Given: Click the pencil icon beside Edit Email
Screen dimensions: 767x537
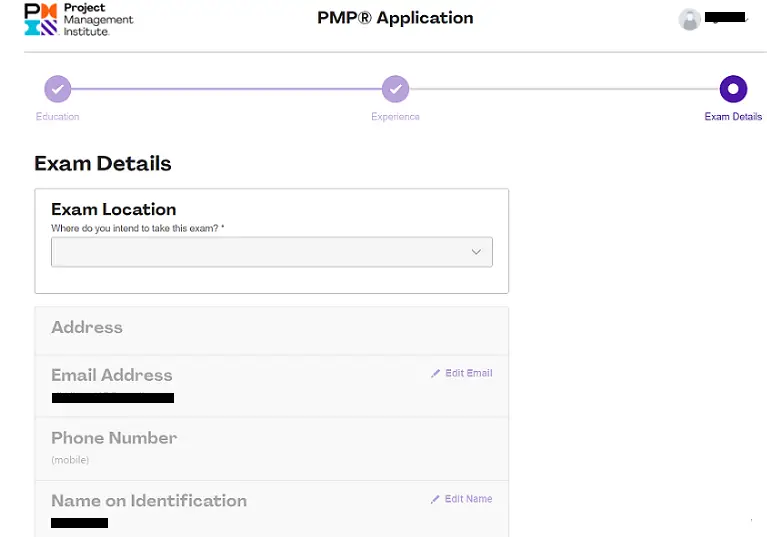Looking at the screenshot, I should [x=435, y=373].
